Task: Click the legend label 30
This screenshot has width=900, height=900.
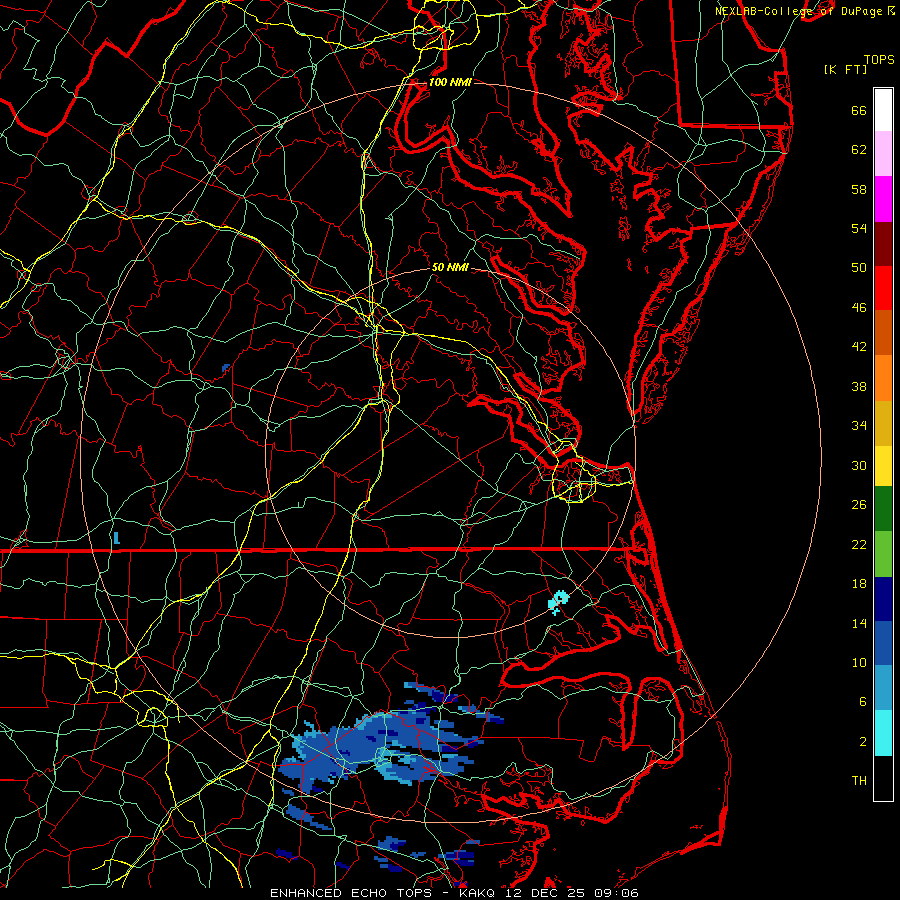Action: click(x=859, y=465)
